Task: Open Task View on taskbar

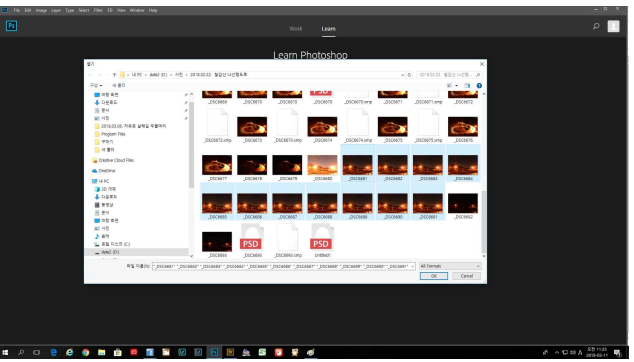Action: tap(37, 353)
